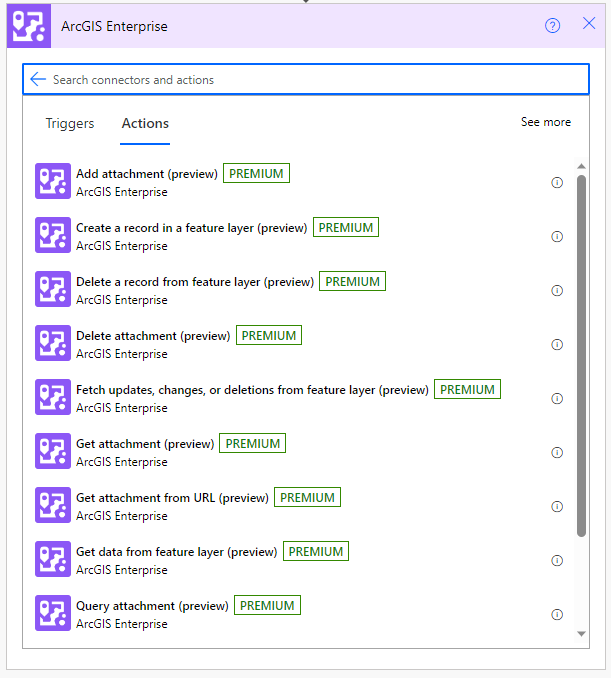Click ArcGIS Enterprise subtitle under Add attachment
This screenshot has width=611, height=678.
tap(122, 192)
